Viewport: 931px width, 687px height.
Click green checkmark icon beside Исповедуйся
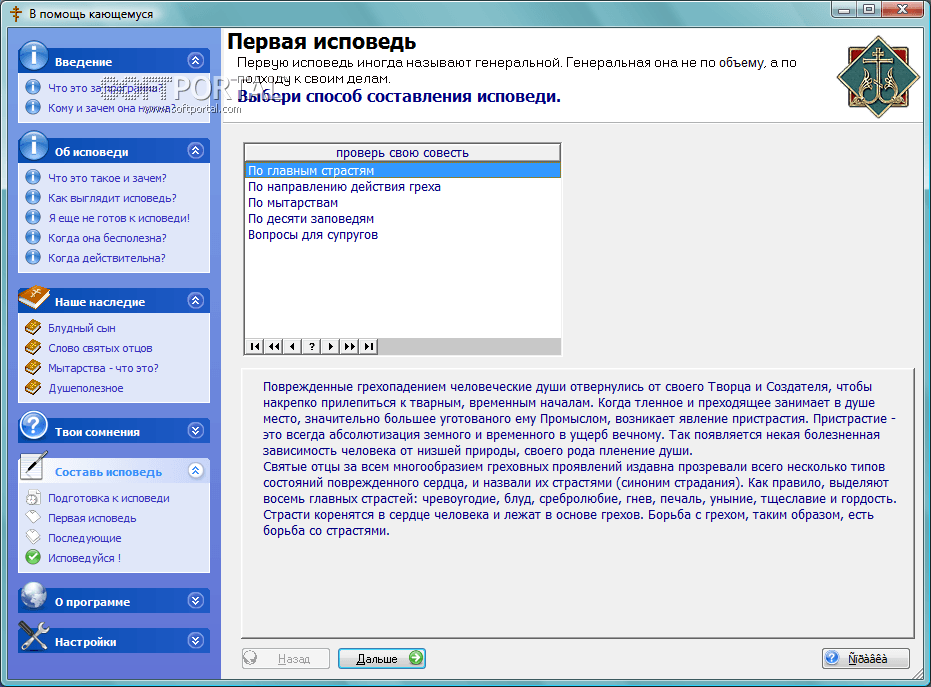[x=33, y=558]
